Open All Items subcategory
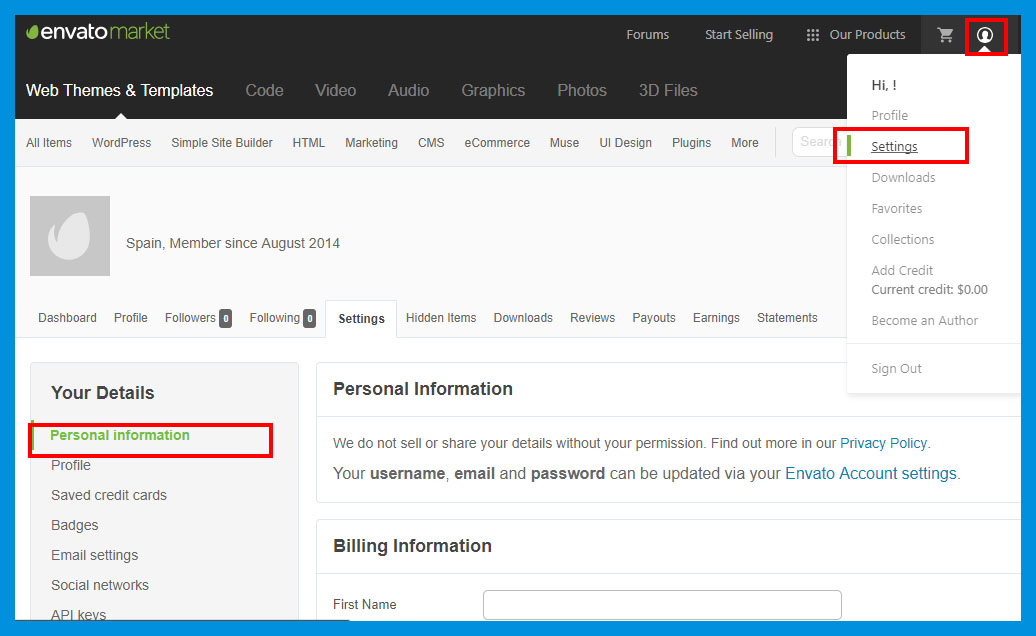Screen dimensions: 1036x636 coord(49,143)
